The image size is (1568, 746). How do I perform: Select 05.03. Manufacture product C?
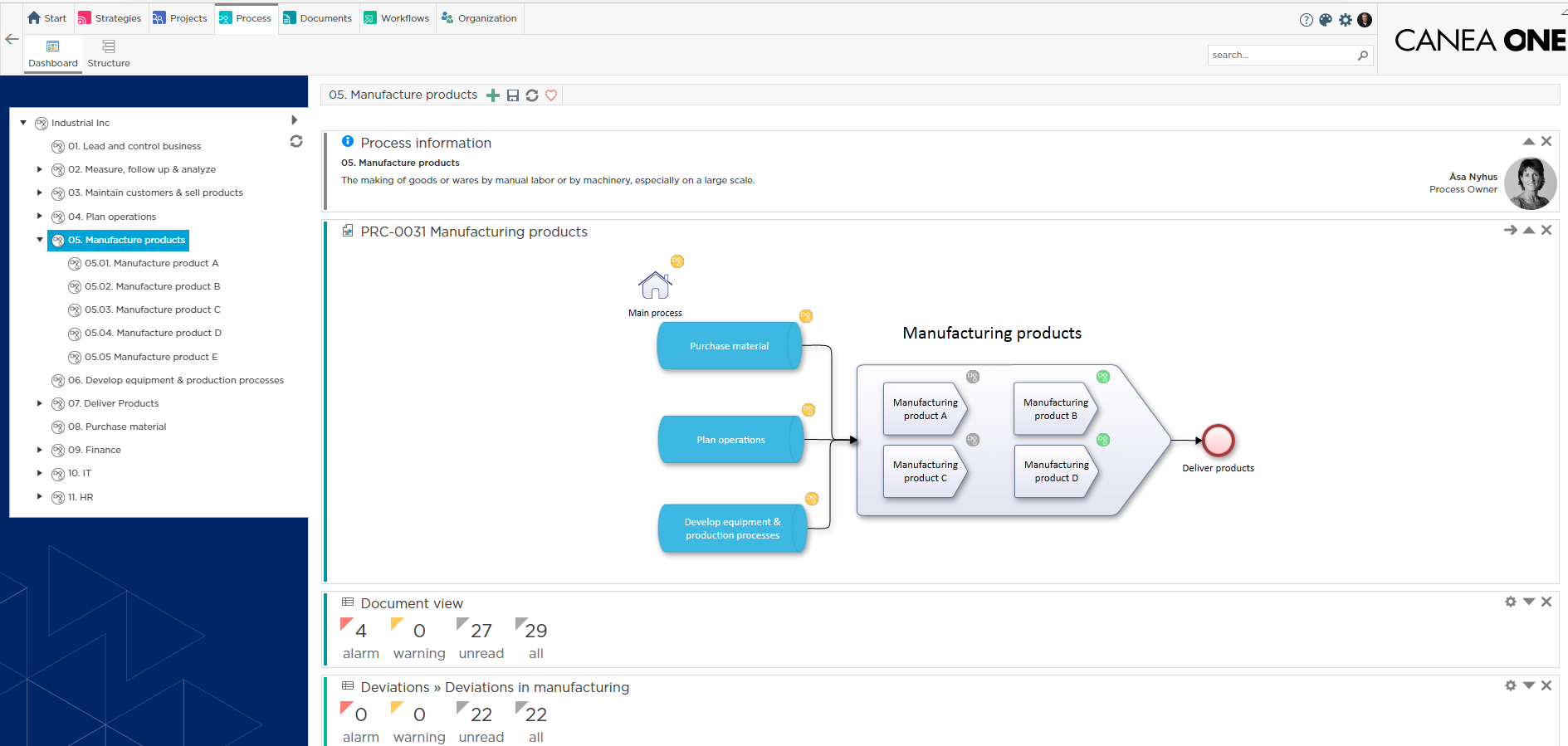click(x=152, y=310)
